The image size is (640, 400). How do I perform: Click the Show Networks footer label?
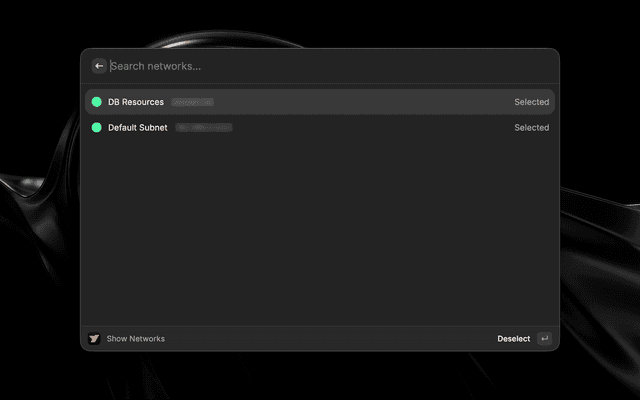136,339
